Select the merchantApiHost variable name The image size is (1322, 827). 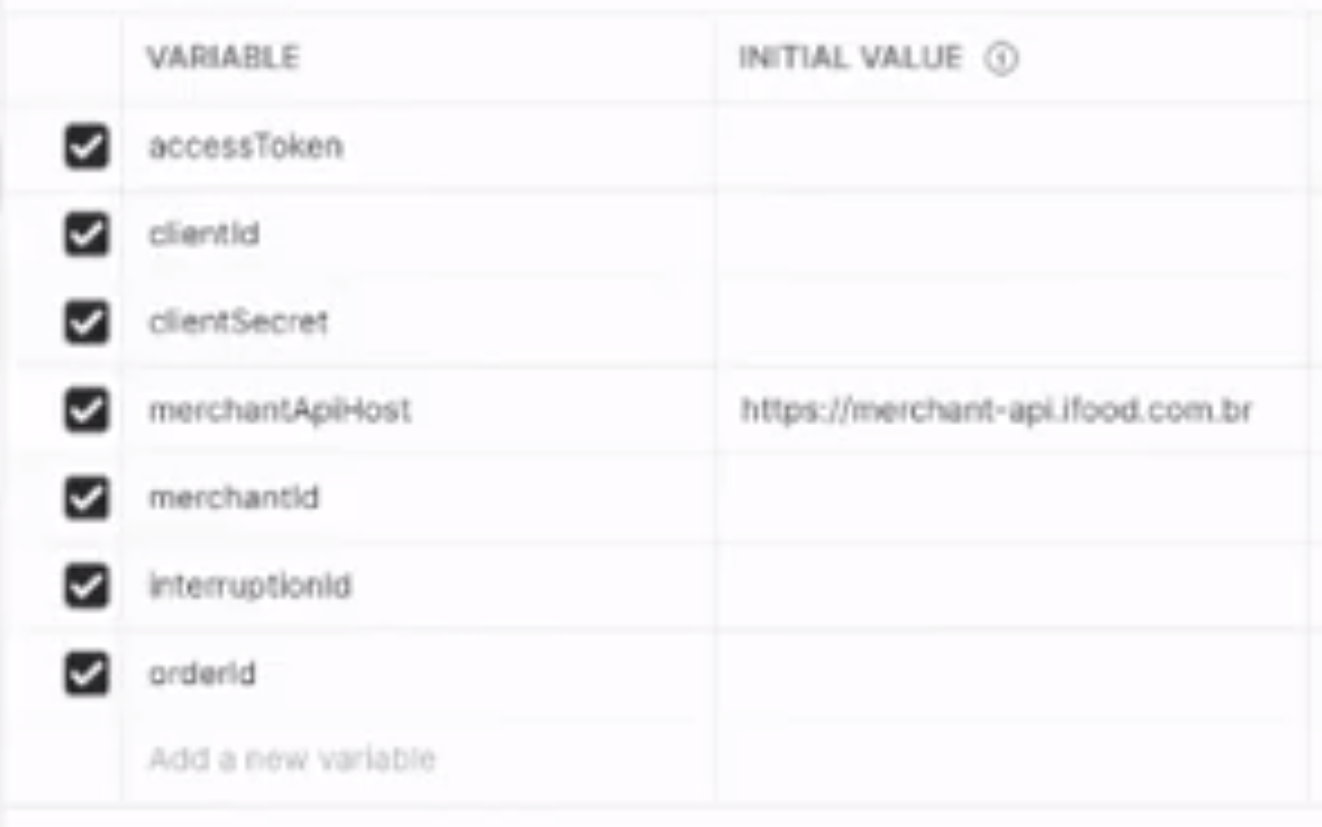pos(280,410)
